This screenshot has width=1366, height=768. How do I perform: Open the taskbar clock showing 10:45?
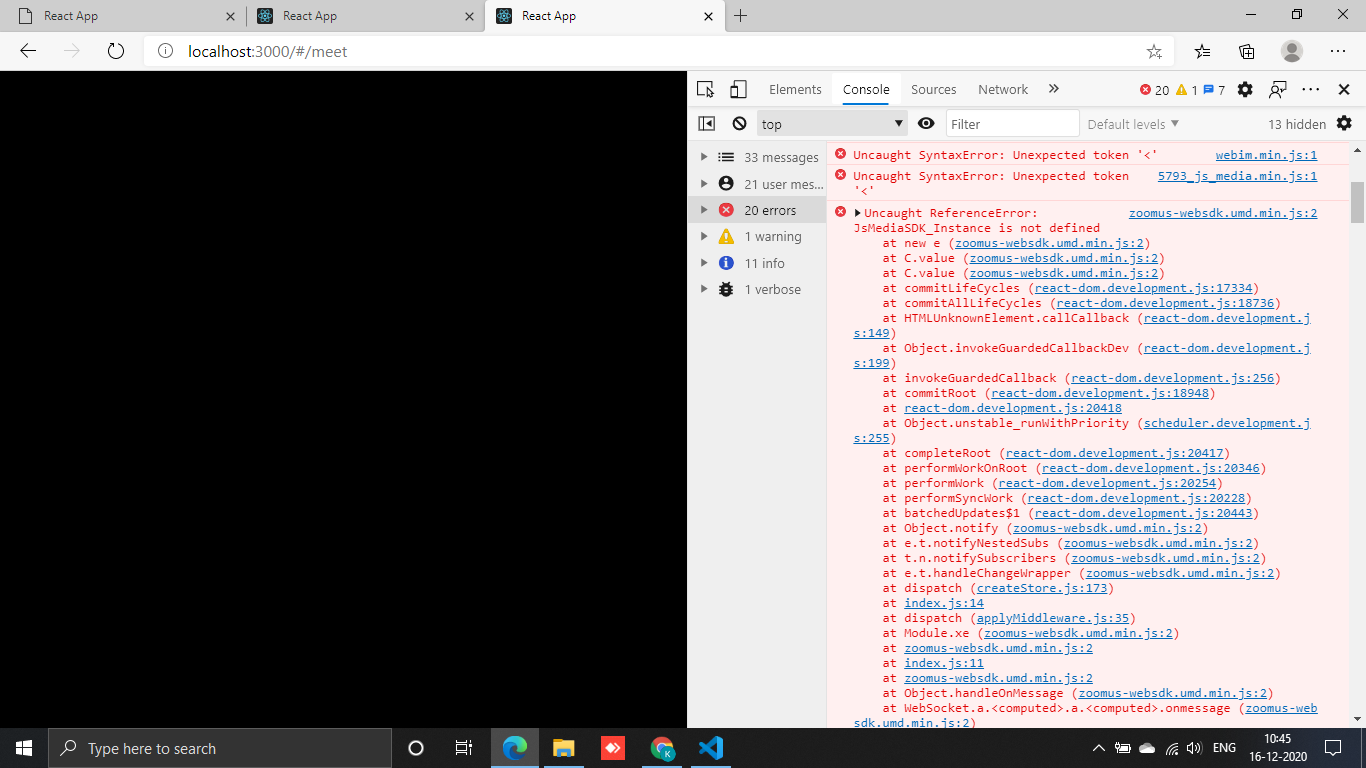1277,748
